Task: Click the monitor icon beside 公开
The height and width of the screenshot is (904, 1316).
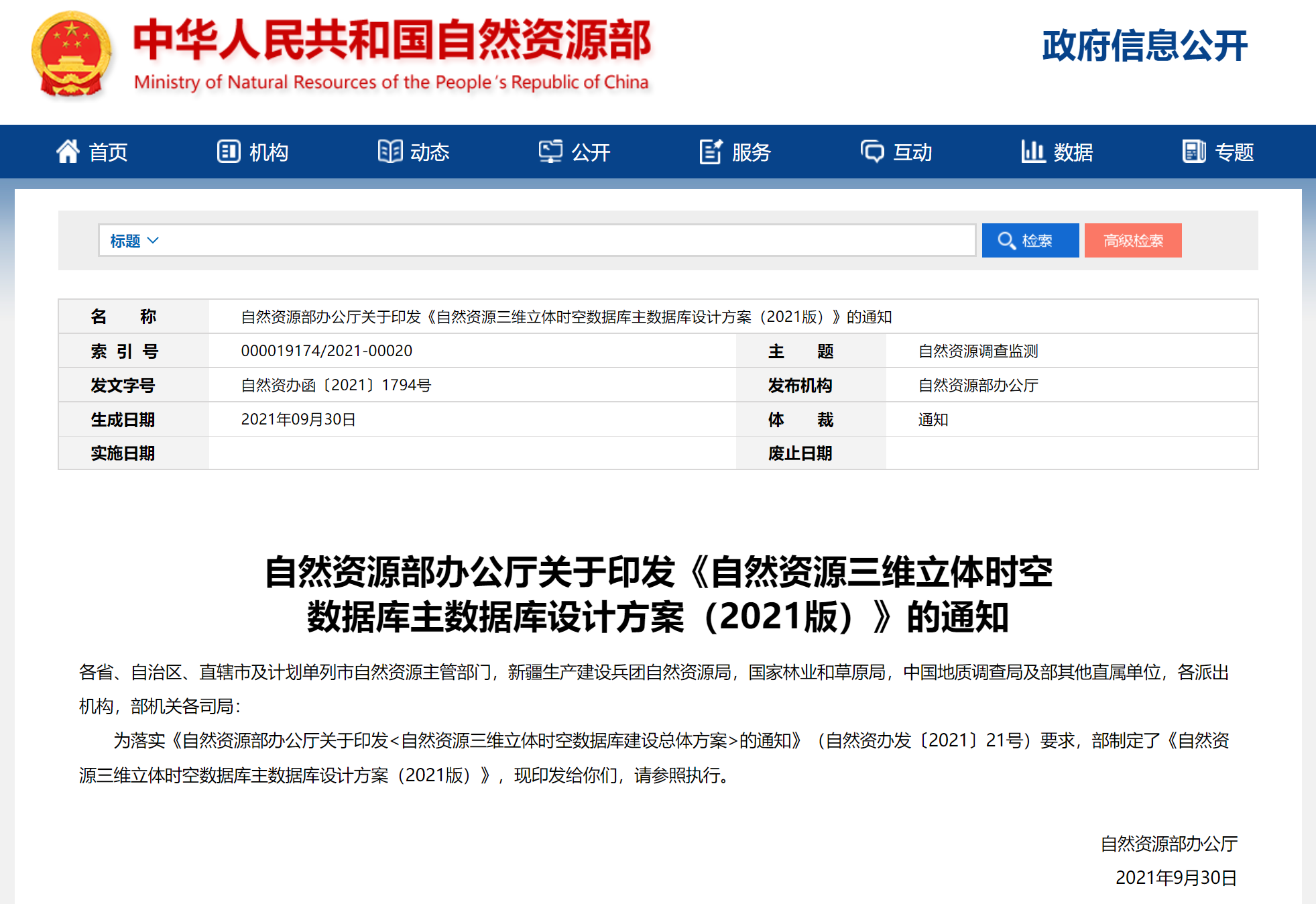Action: click(x=550, y=152)
